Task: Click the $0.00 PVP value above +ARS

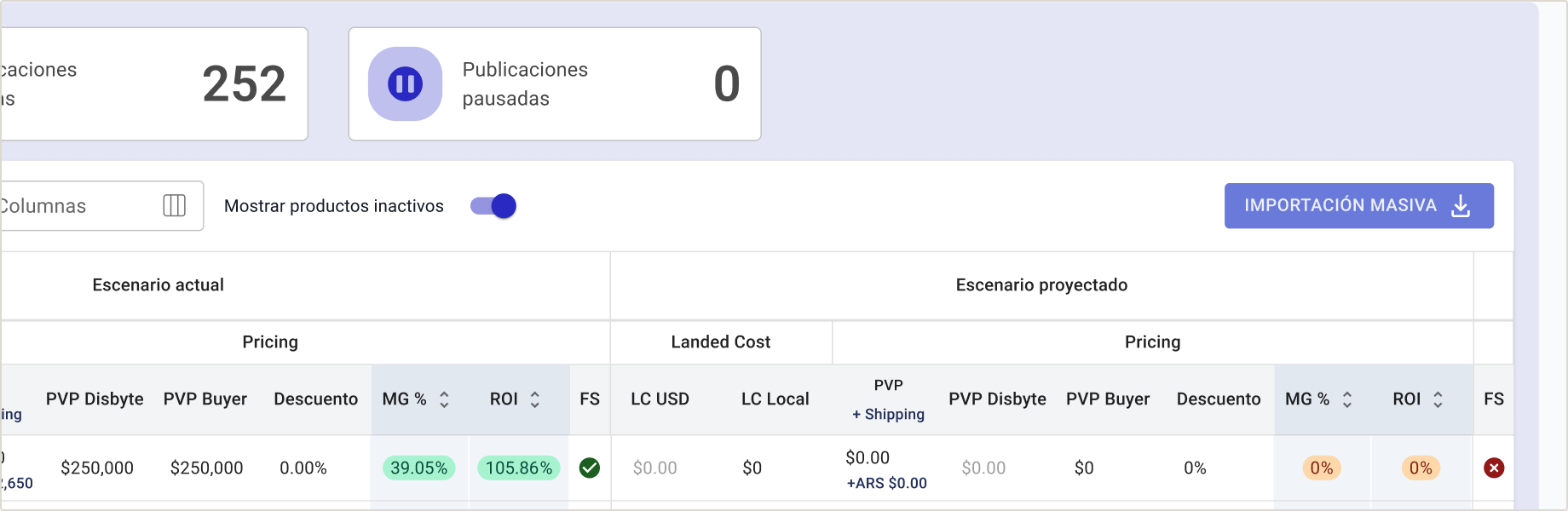Action: coord(868,458)
